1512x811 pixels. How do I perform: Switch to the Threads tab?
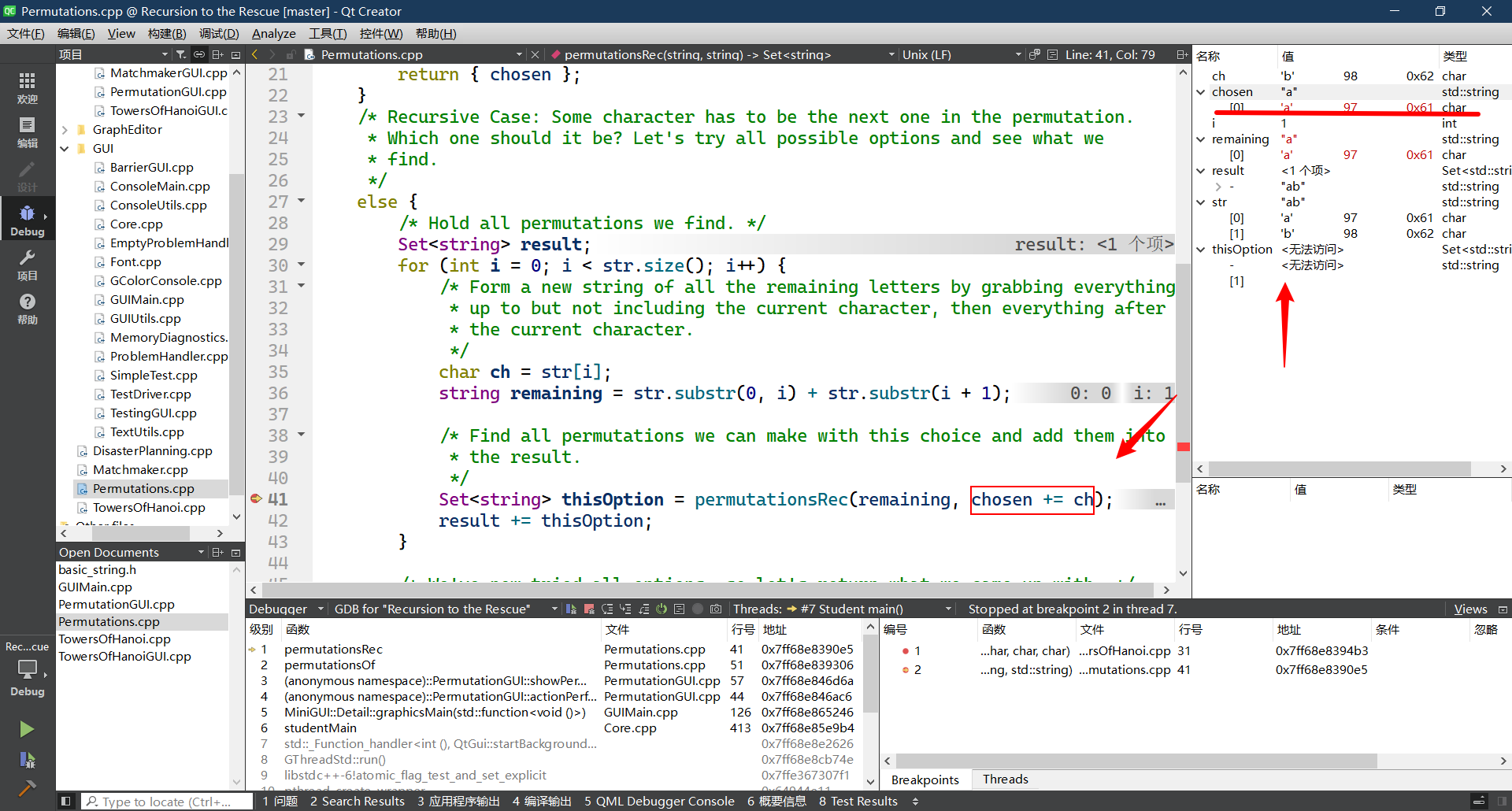pos(1005,780)
